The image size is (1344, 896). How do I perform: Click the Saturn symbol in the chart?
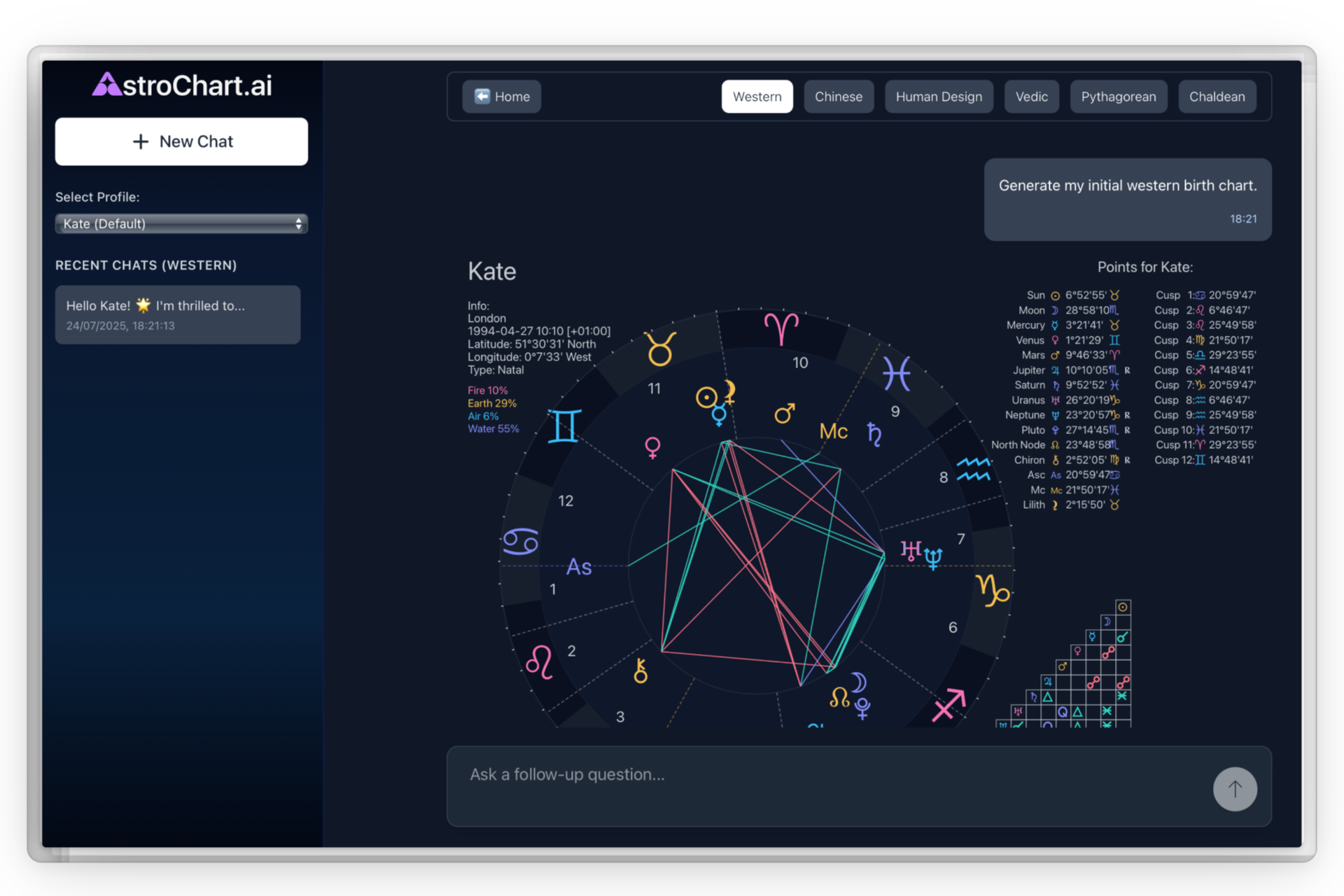[x=874, y=434]
